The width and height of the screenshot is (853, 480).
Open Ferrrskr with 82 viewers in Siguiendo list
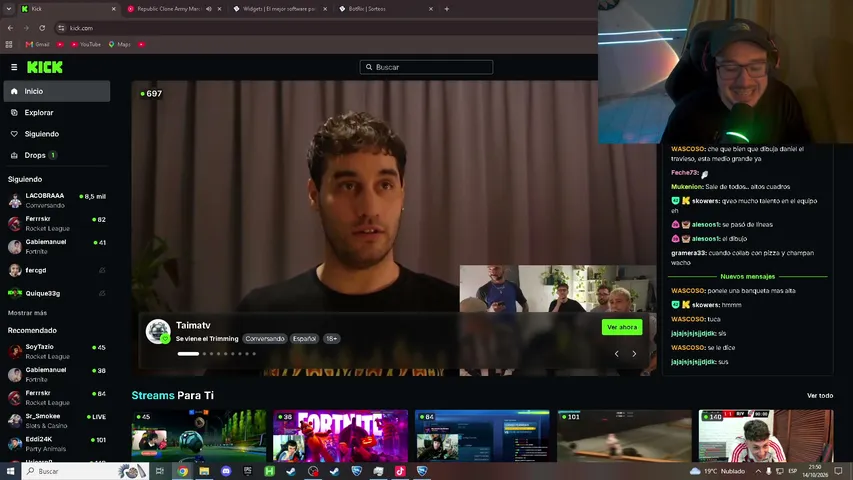point(57,223)
